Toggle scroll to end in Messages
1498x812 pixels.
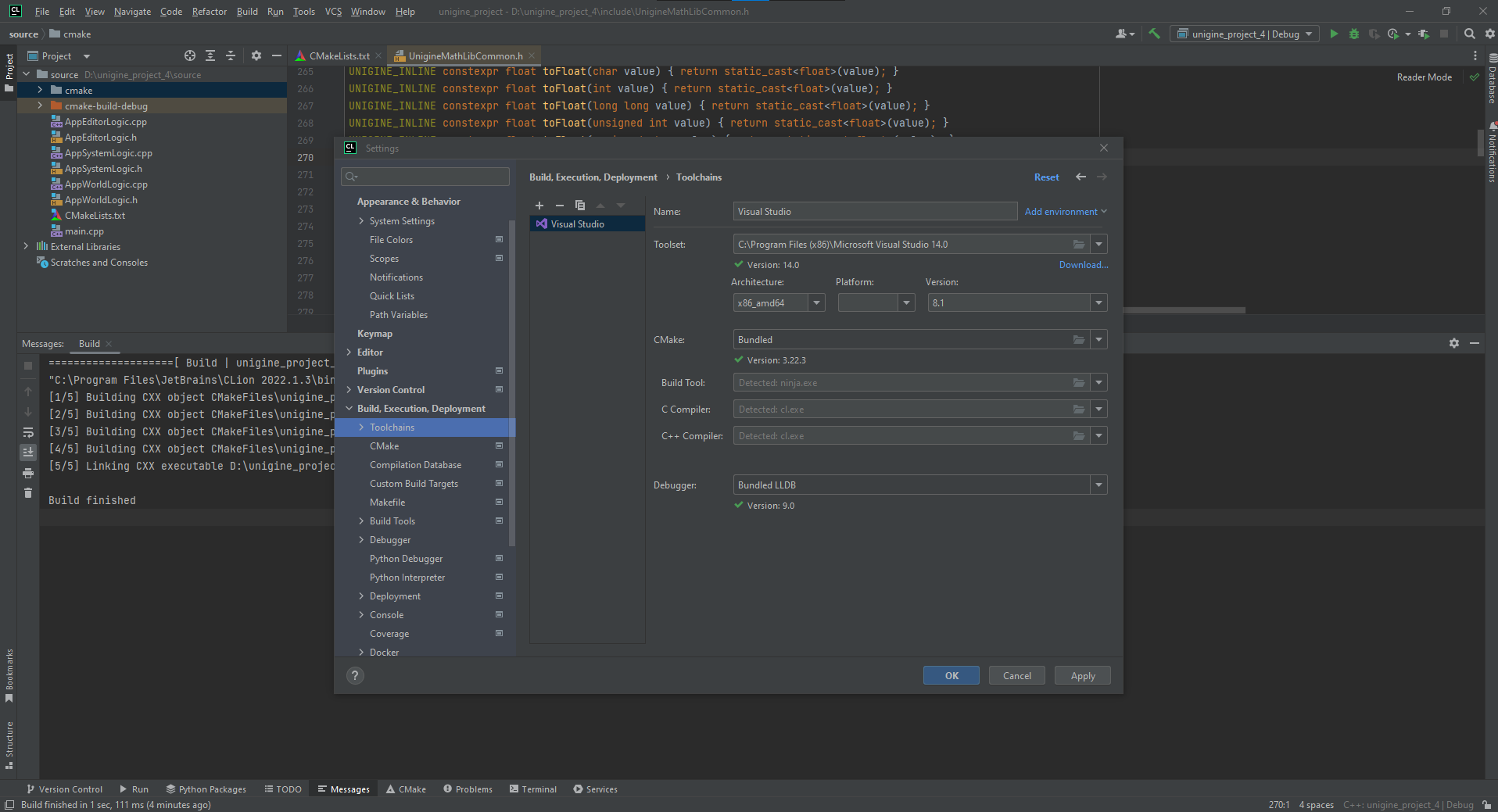28,453
